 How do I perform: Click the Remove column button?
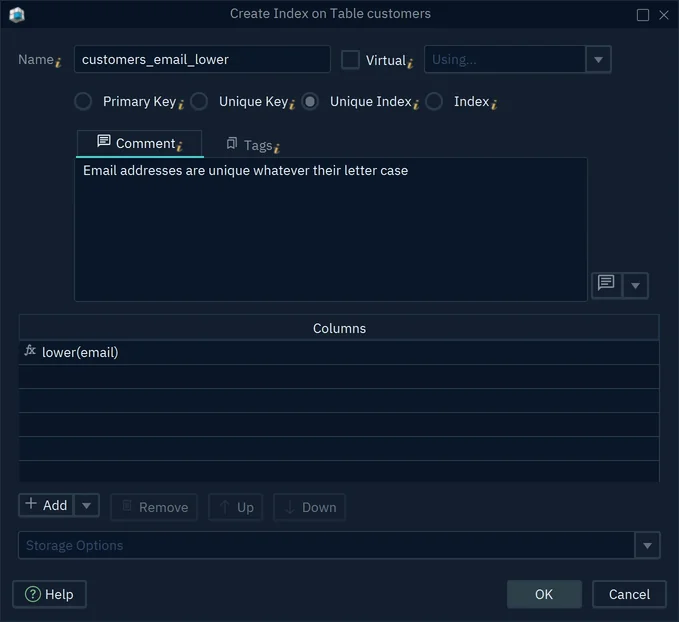[x=154, y=507]
